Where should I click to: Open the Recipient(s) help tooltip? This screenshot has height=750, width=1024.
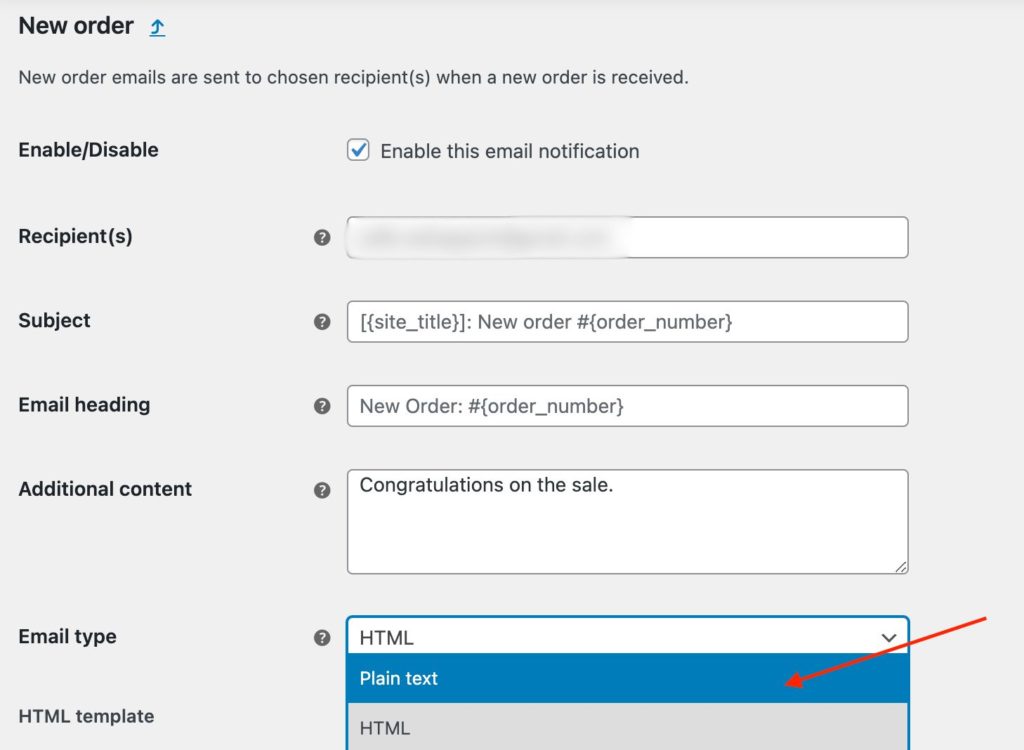(322, 237)
